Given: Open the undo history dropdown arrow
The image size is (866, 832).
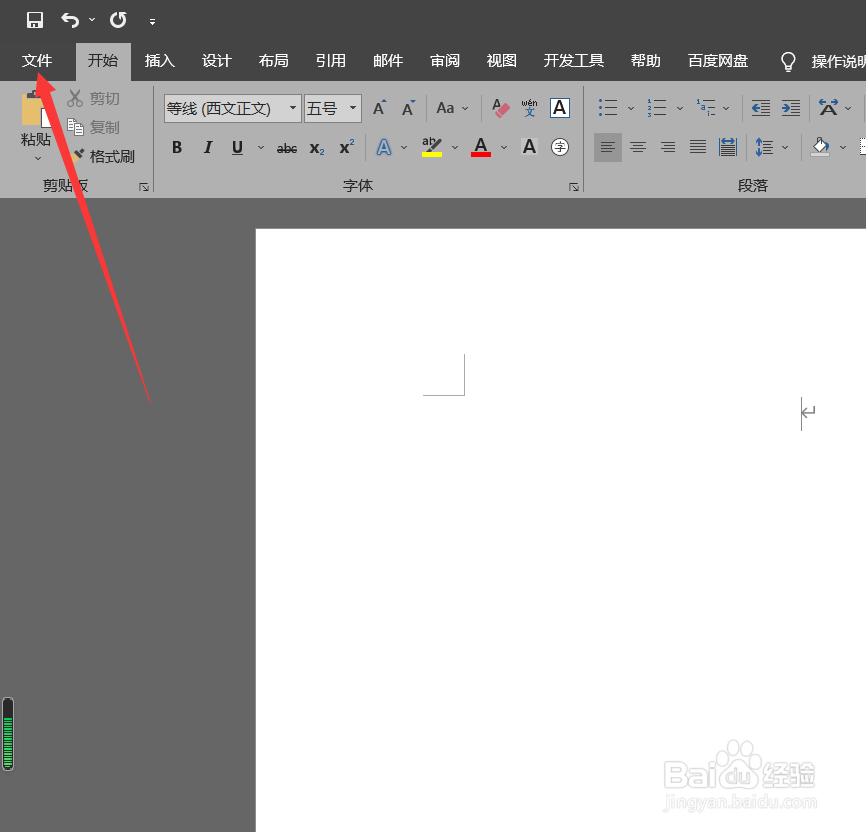Looking at the screenshot, I should pyautogui.click(x=92, y=20).
